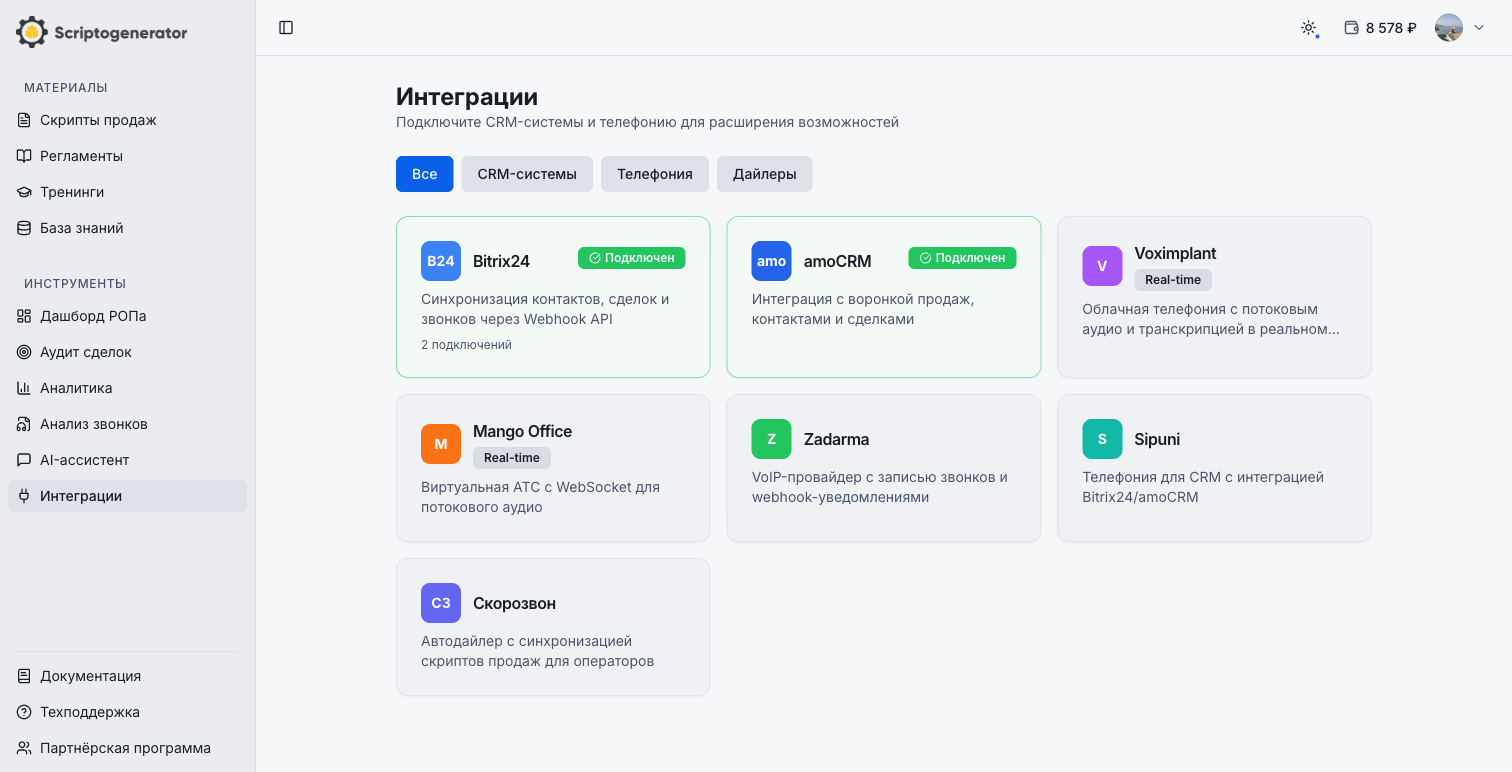Go to Регламенты in the sidebar
Screen dimensions: 1512x772
point(127,156)
